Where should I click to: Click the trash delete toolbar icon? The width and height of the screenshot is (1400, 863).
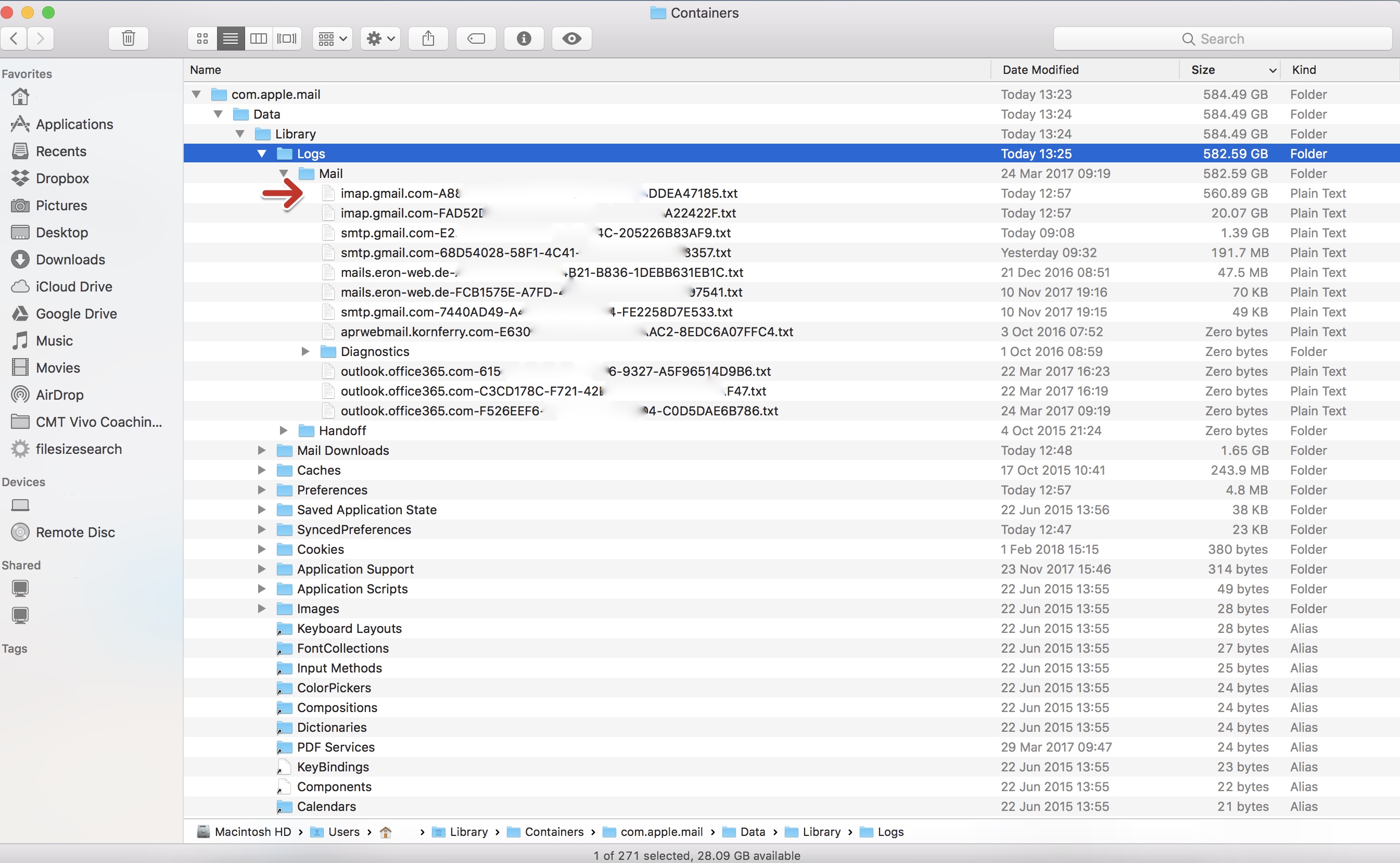[x=129, y=38]
